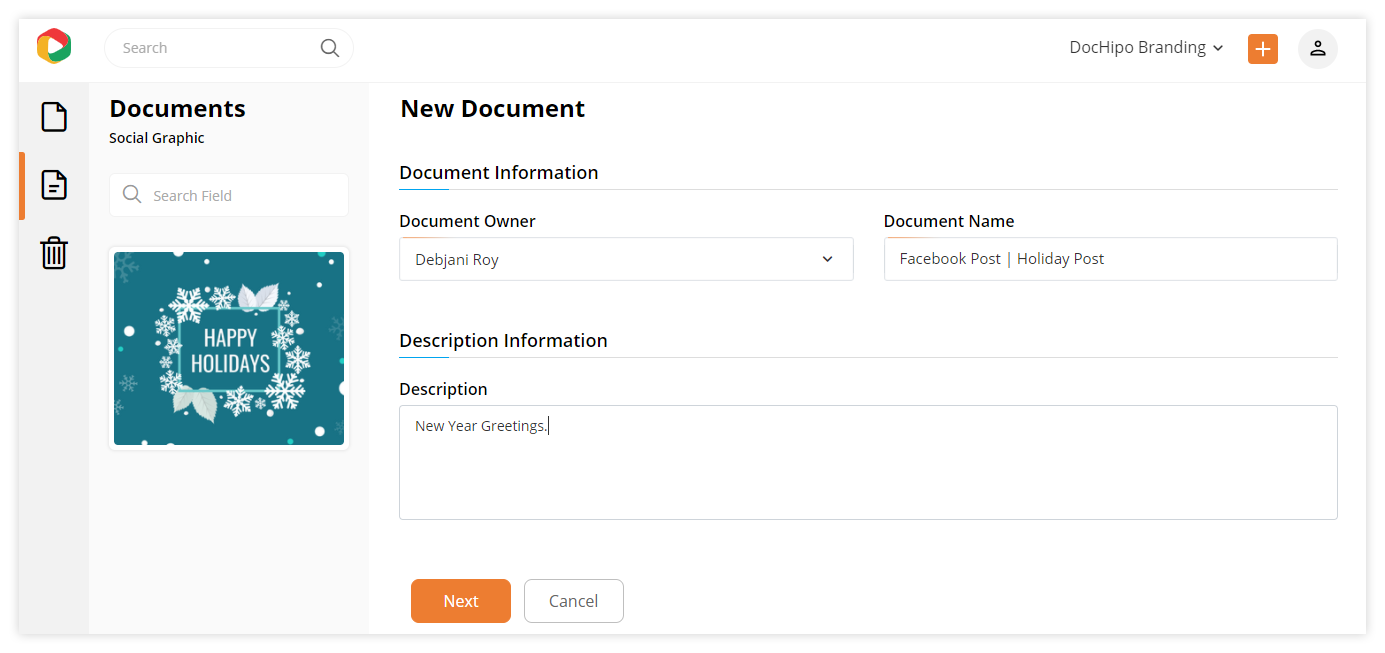Image resolution: width=1385 pixels, height=653 pixels.
Task: Click the Description Information section heading
Action: (503, 340)
